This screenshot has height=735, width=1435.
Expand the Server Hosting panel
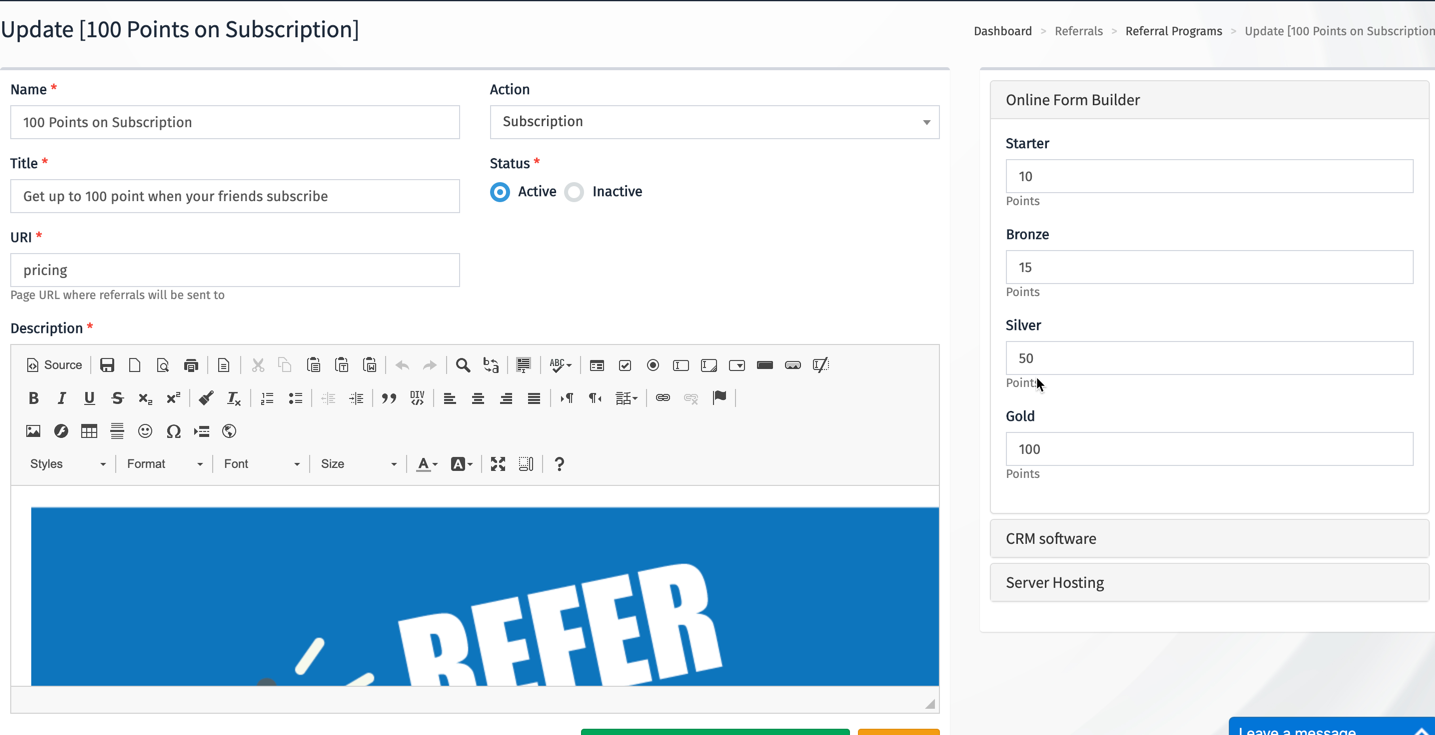point(1208,583)
